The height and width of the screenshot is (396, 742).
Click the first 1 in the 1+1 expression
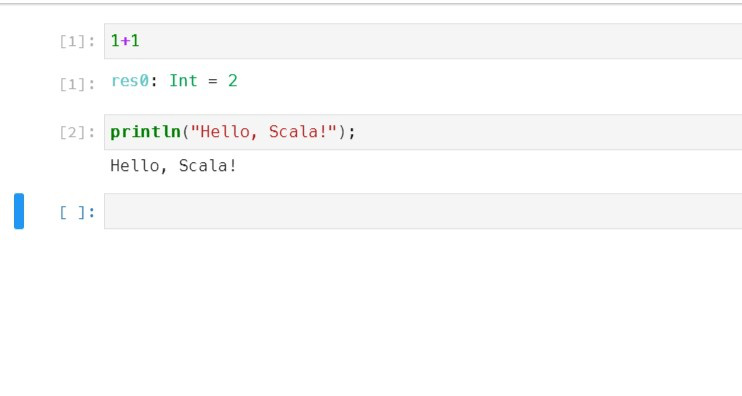tap(115, 41)
